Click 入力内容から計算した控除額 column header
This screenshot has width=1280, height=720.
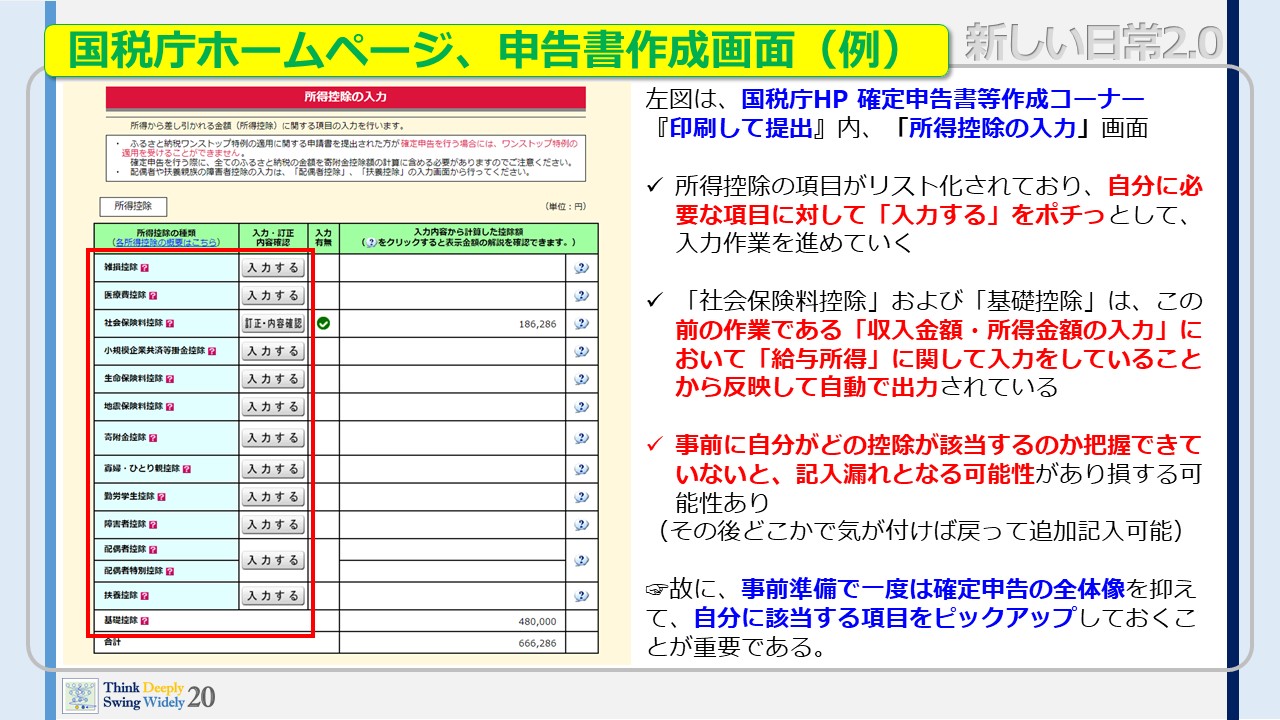pyautogui.click(x=468, y=238)
